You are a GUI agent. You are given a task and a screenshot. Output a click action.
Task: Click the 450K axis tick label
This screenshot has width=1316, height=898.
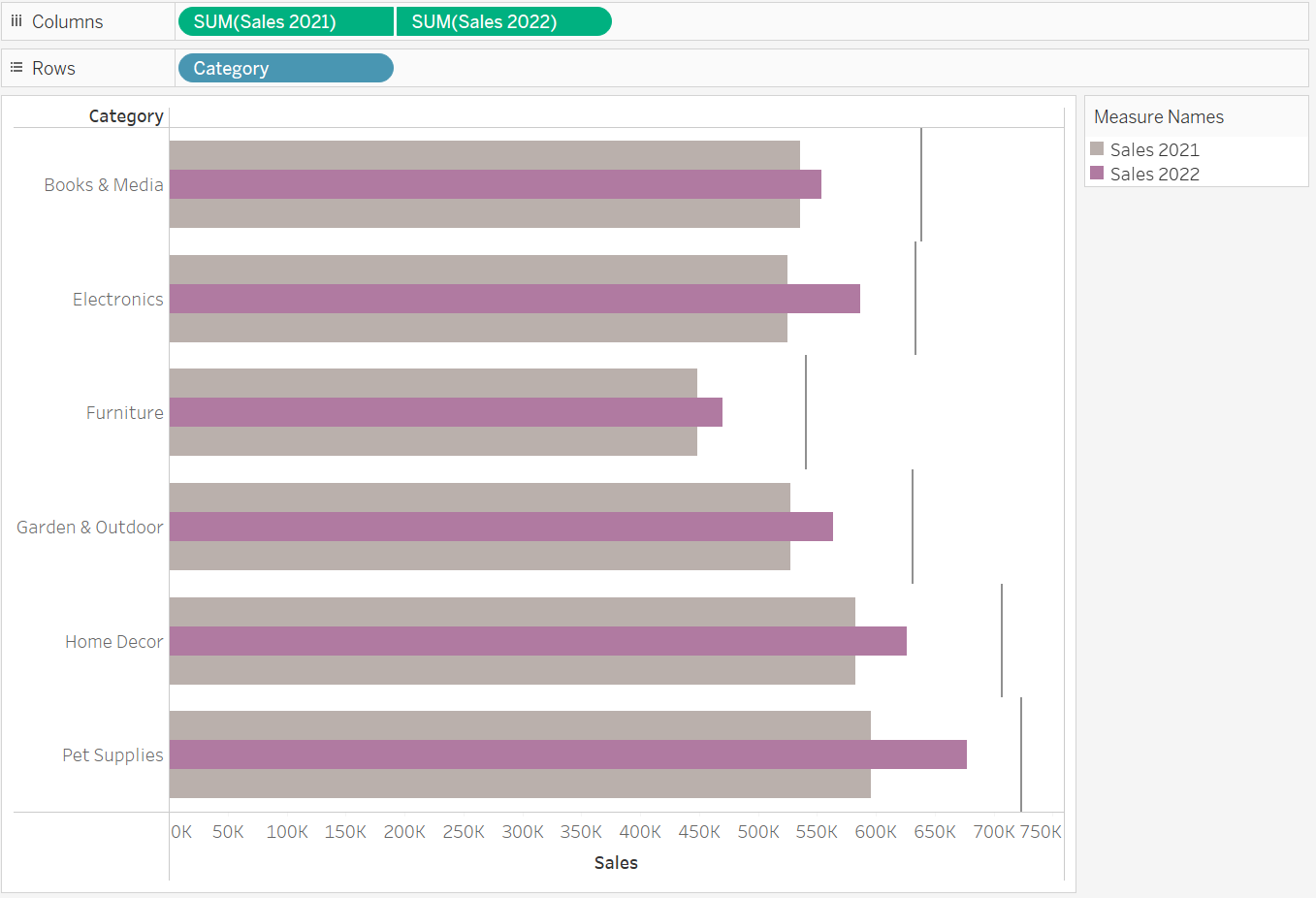click(x=699, y=831)
